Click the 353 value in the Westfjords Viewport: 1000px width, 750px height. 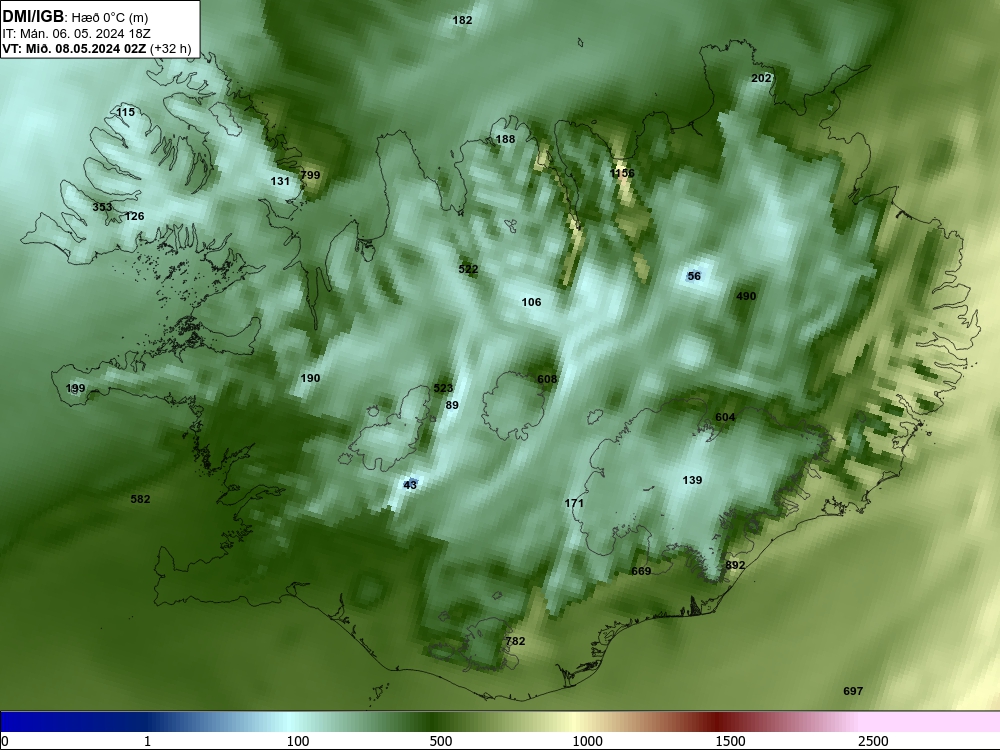(x=102, y=207)
